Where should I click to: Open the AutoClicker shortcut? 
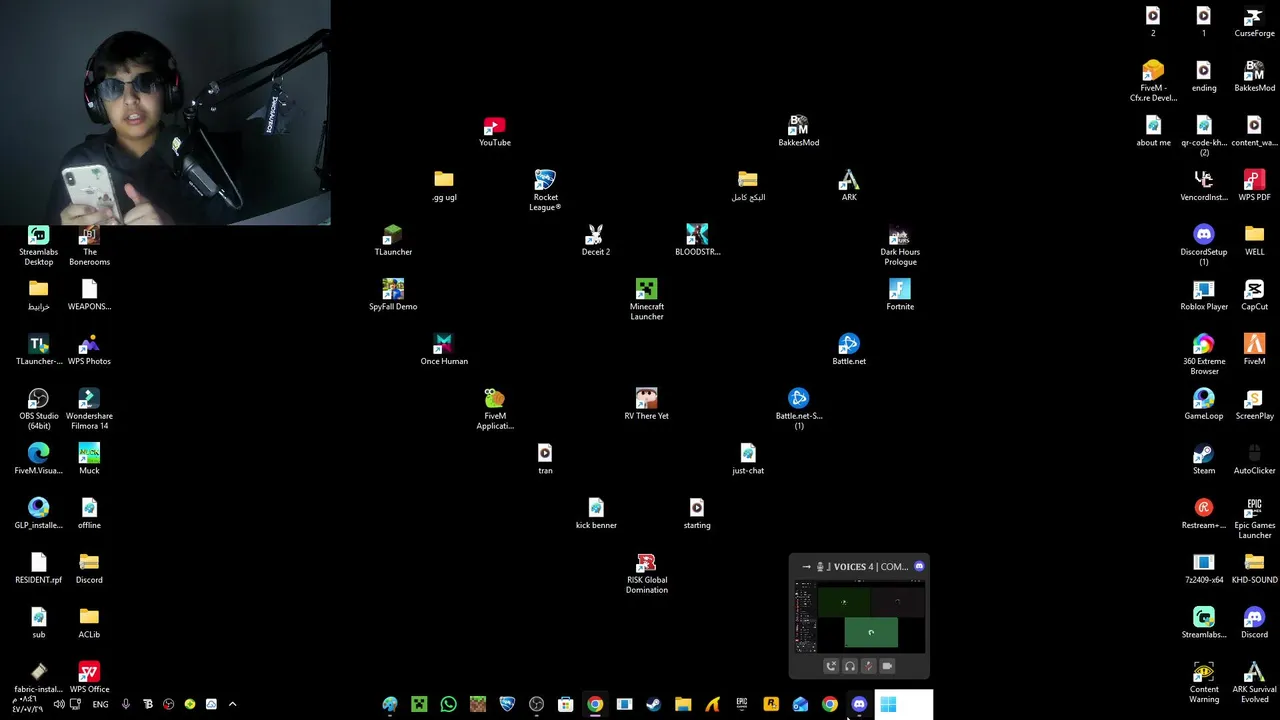tap(1254, 459)
